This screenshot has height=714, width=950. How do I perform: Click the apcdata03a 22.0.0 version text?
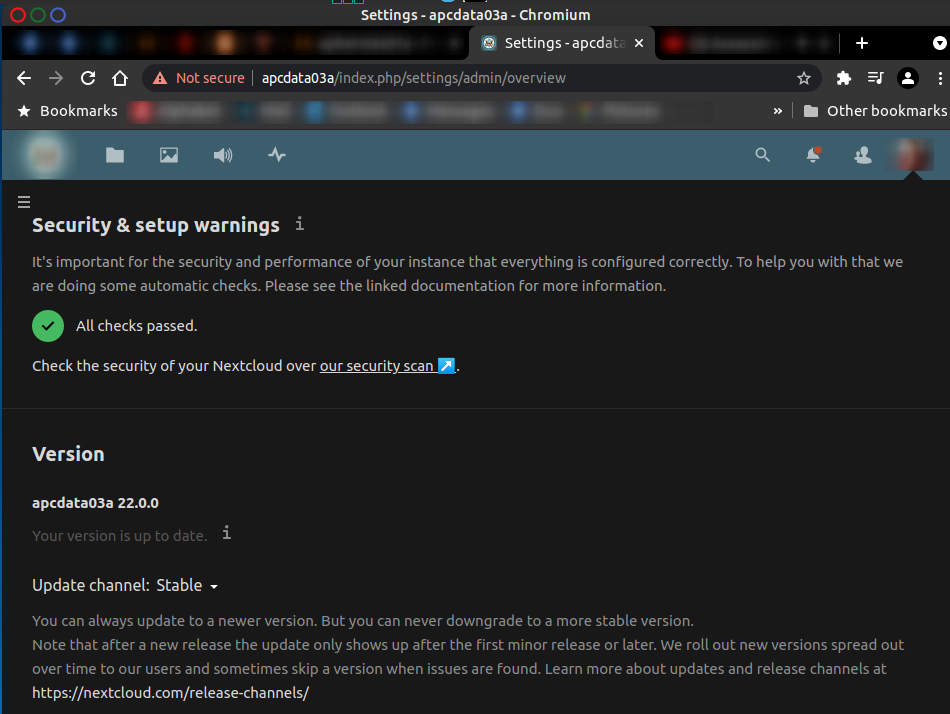(x=95, y=503)
